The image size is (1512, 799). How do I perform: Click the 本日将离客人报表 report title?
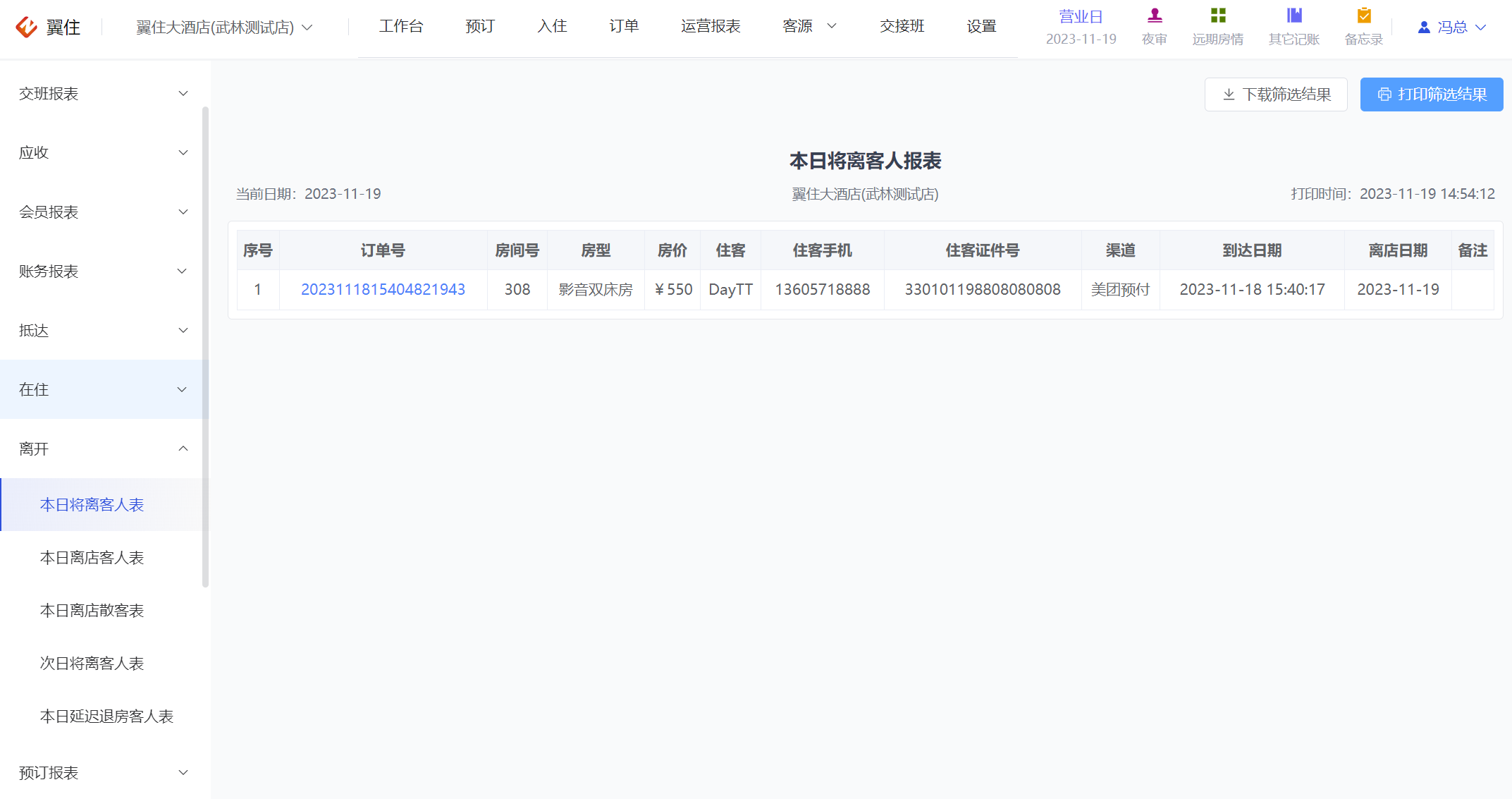click(x=865, y=161)
